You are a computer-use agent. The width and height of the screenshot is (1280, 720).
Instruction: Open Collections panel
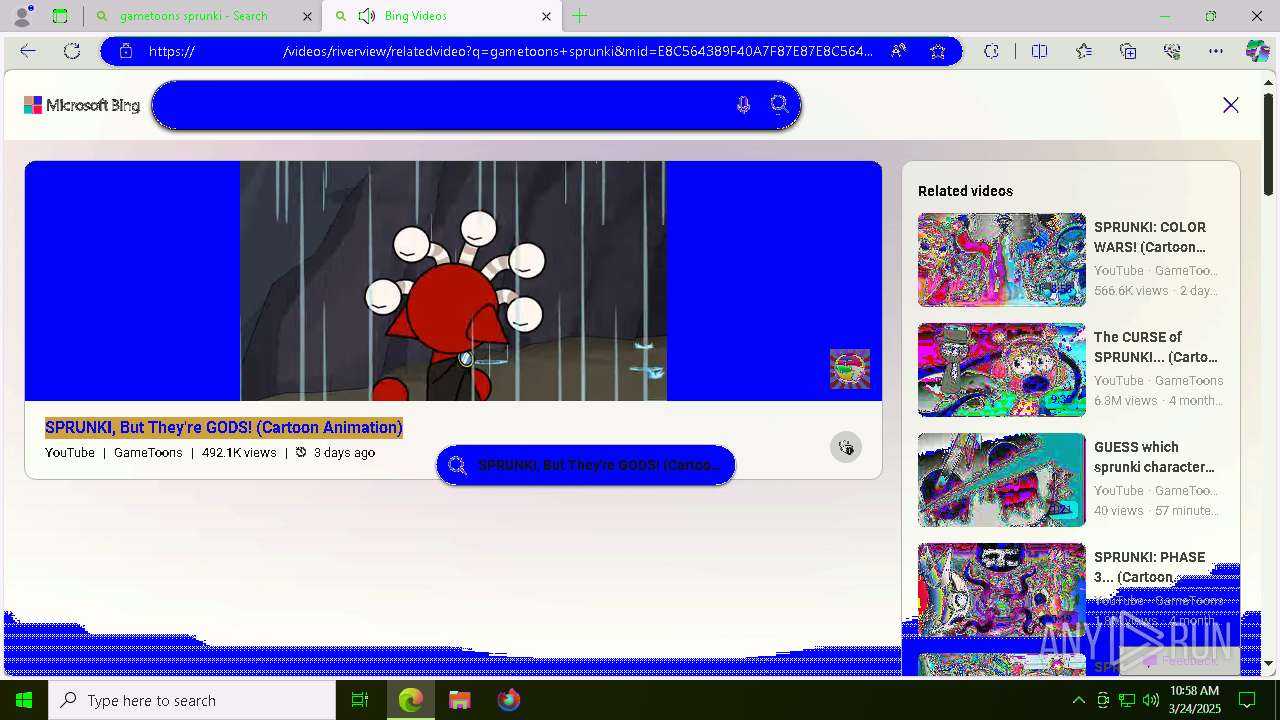(1128, 51)
